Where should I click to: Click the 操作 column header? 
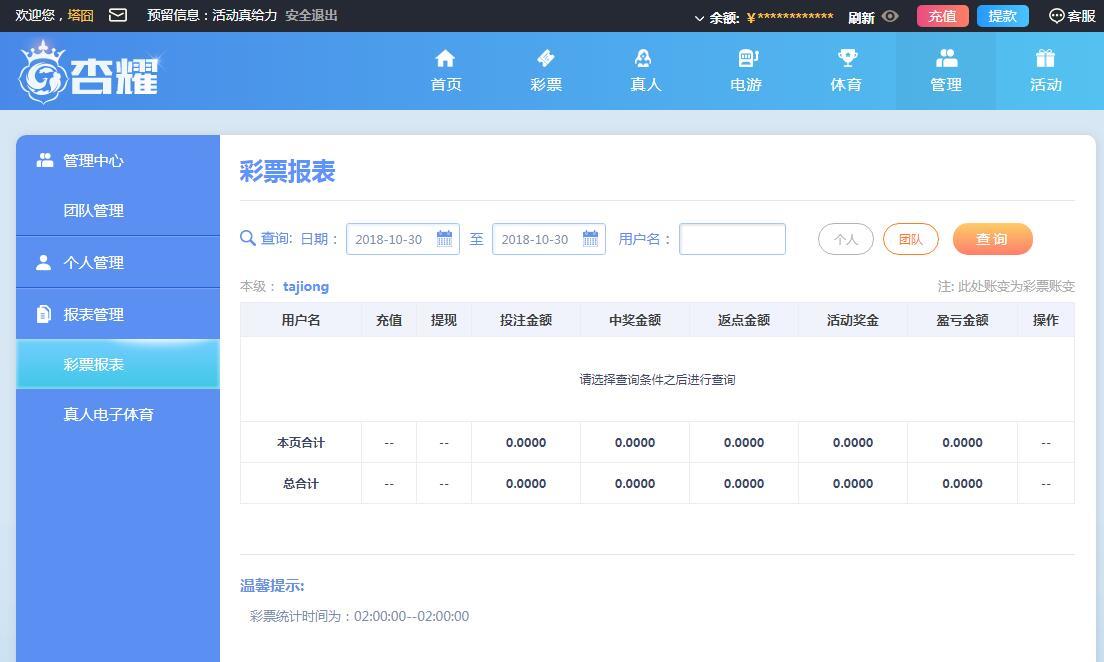1046,320
